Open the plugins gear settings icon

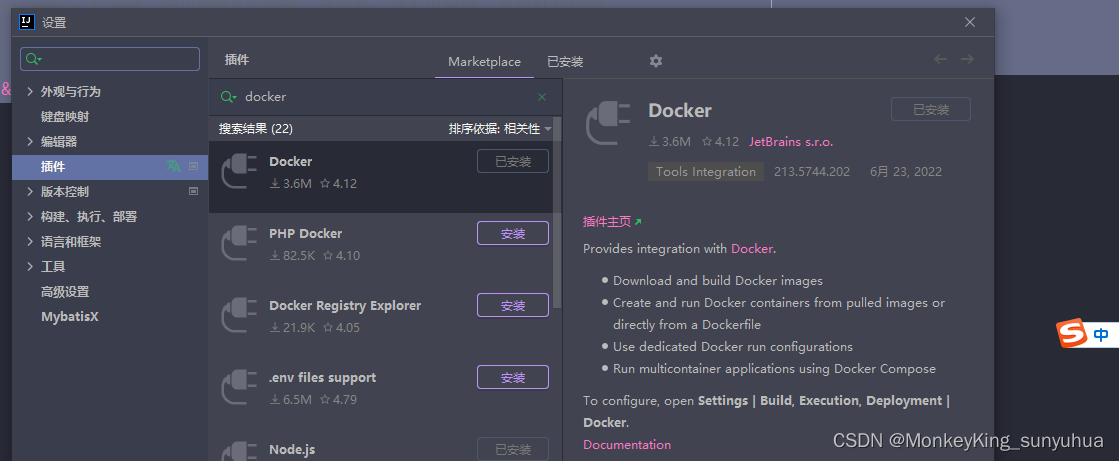(656, 61)
